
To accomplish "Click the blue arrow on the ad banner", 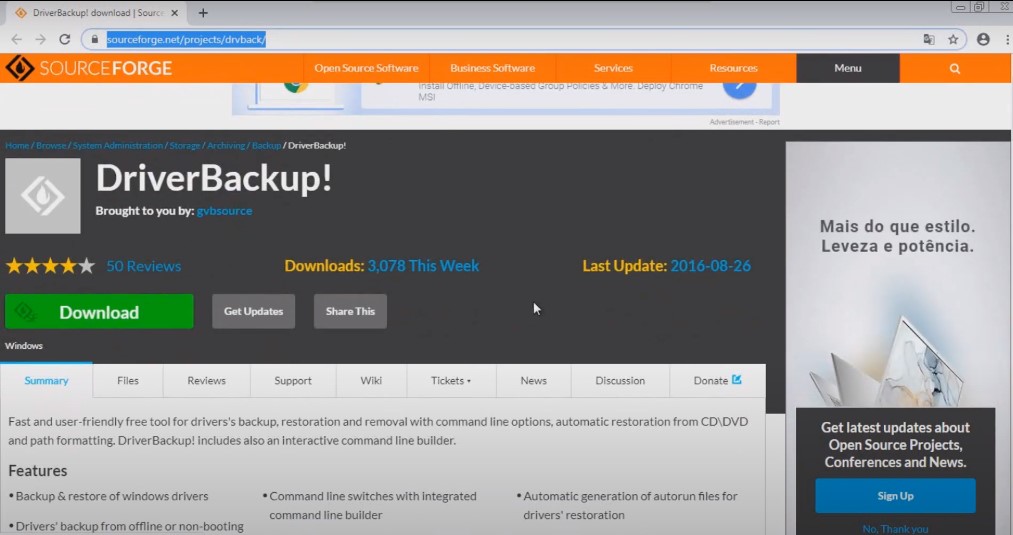I will coord(740,87).
